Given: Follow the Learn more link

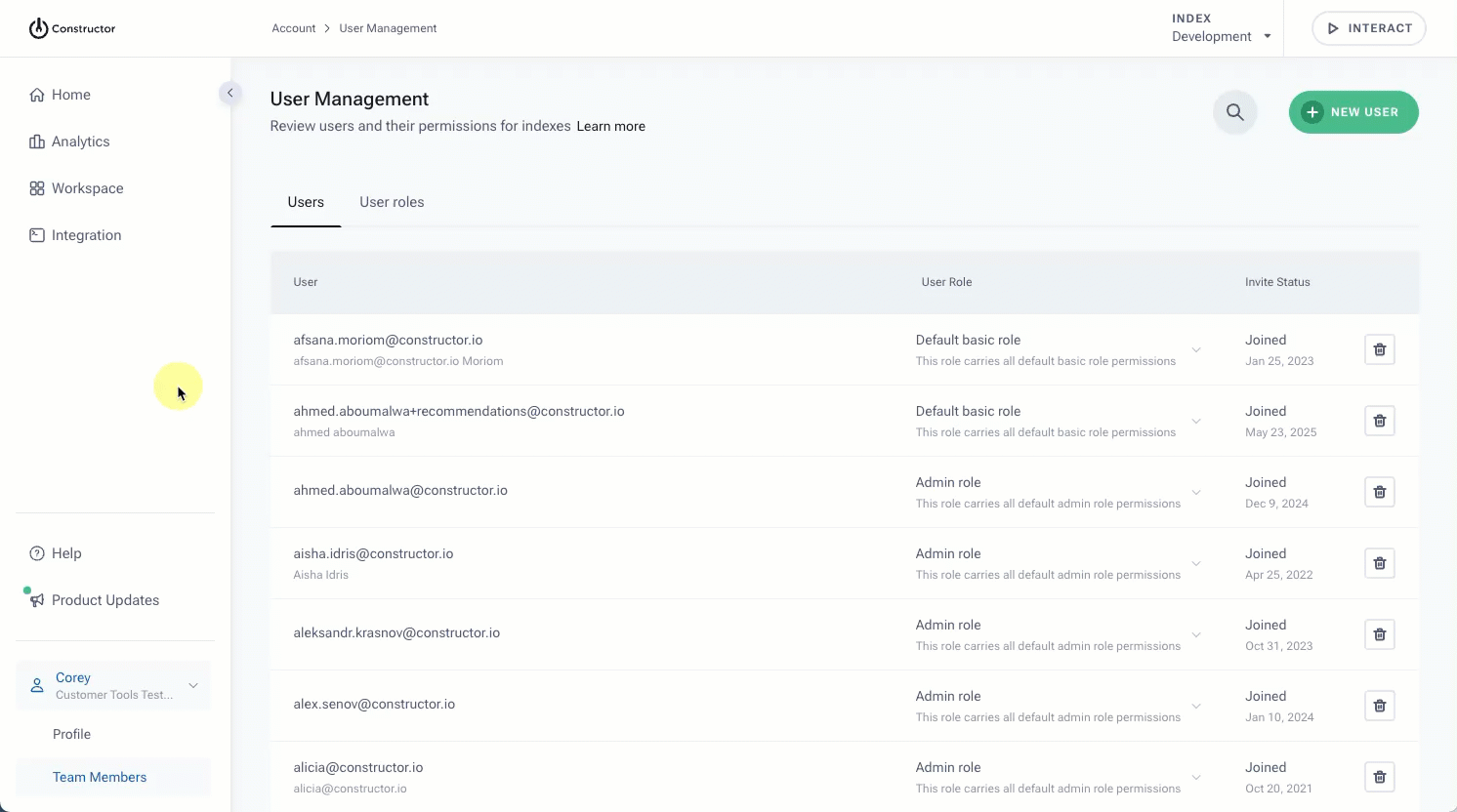Looking at the screenshot, I should click(610, 126).
